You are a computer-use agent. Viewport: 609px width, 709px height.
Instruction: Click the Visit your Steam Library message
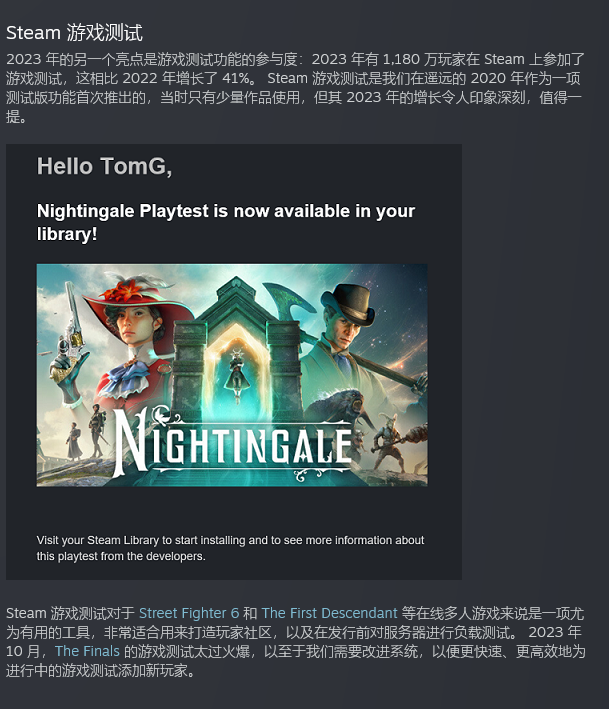(x=230, y=548)
